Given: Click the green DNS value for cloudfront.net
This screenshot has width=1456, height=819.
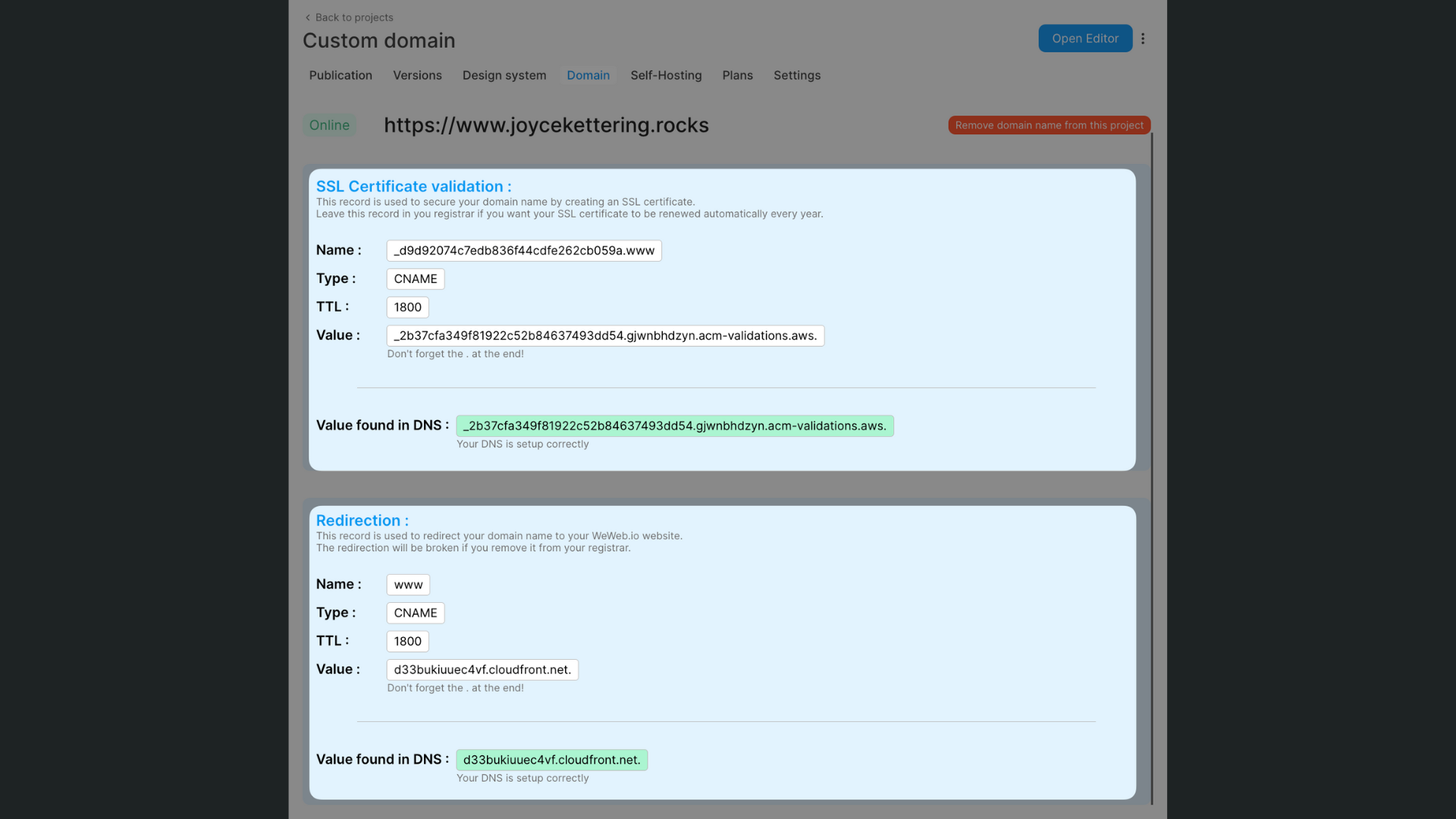Looking at the screenshot, I should (551, 759).
